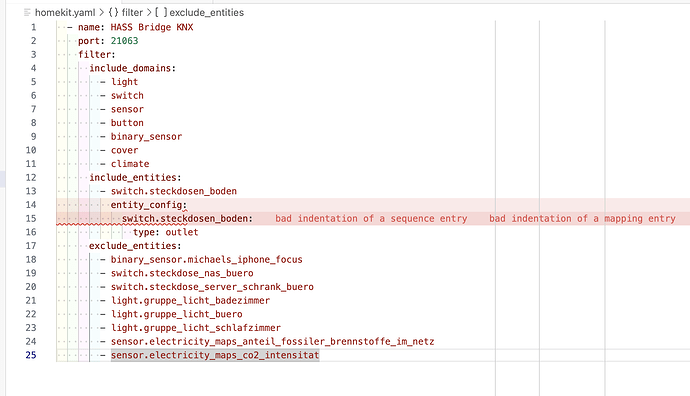The image size is (690, 396).
Task: Click the brackets icon before exclude_entities
Action: [x=161, y=12]
